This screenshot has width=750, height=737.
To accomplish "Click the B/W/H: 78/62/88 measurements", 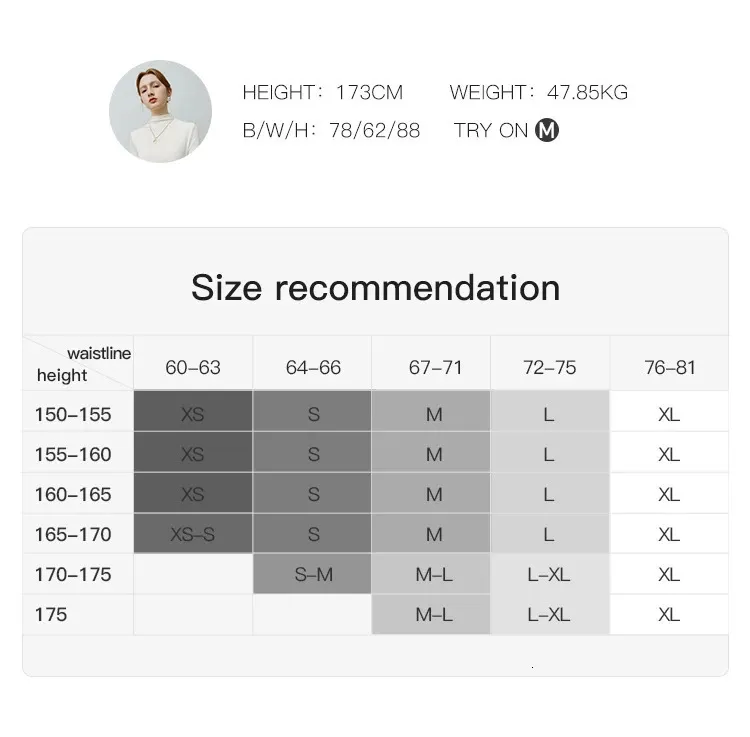I will pos(331,130).
